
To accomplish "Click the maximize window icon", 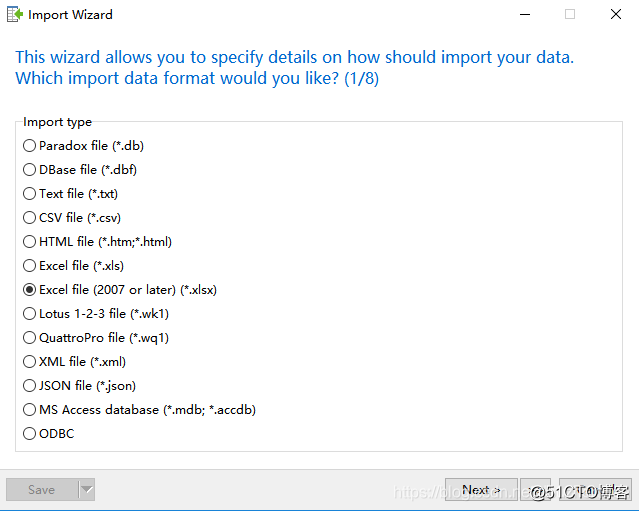I will [570, 14].
